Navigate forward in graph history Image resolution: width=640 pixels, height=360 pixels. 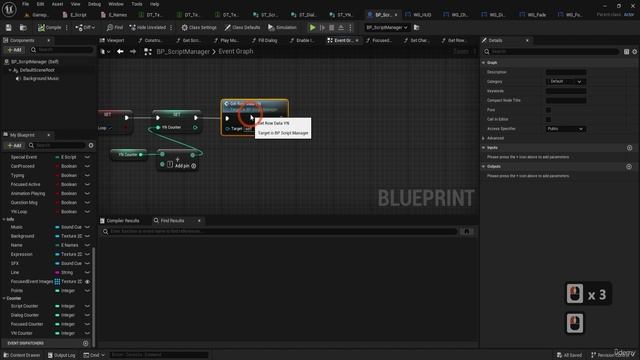click(133, 51)
